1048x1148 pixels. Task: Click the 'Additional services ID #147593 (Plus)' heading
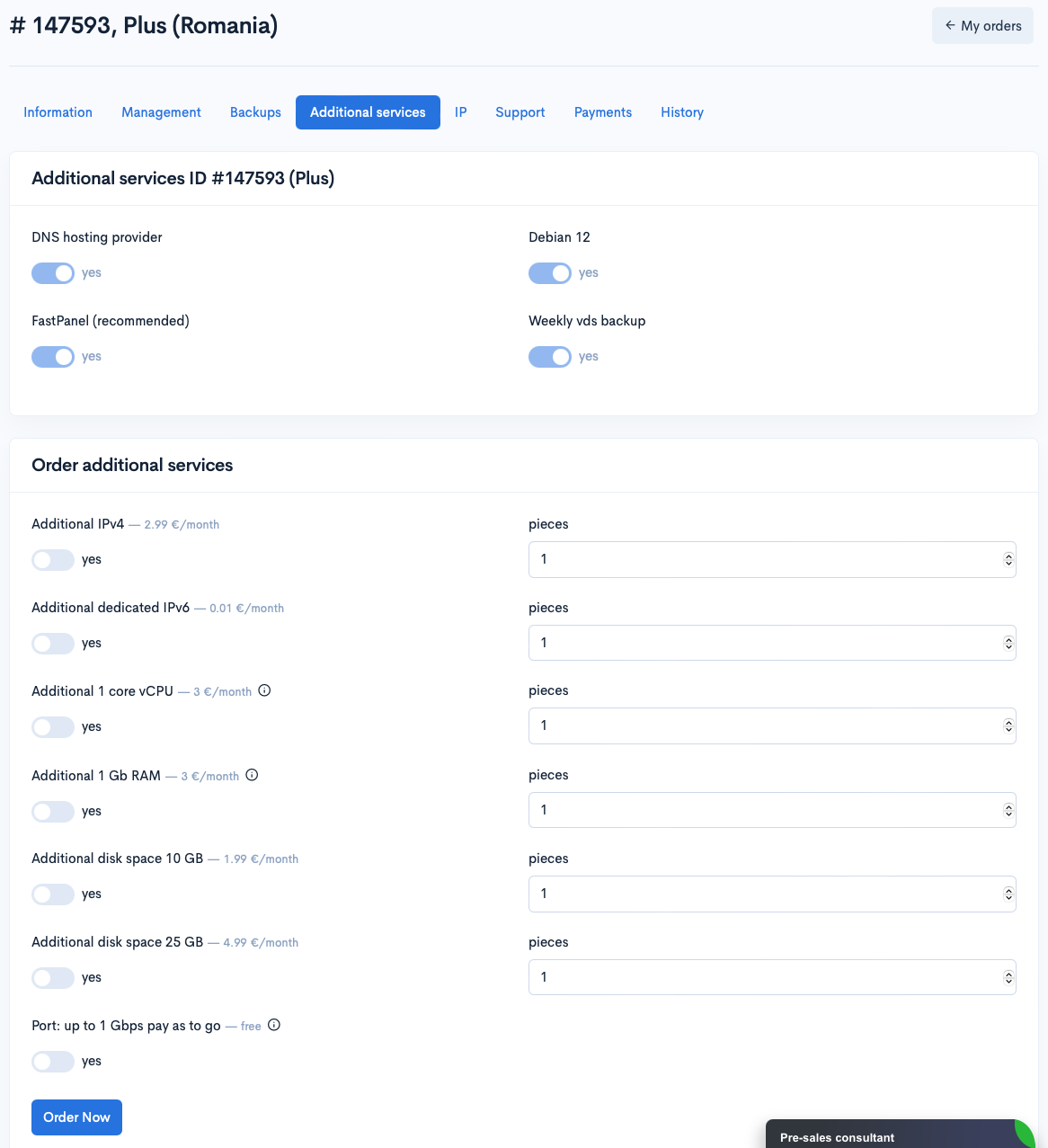pos(183,178)
